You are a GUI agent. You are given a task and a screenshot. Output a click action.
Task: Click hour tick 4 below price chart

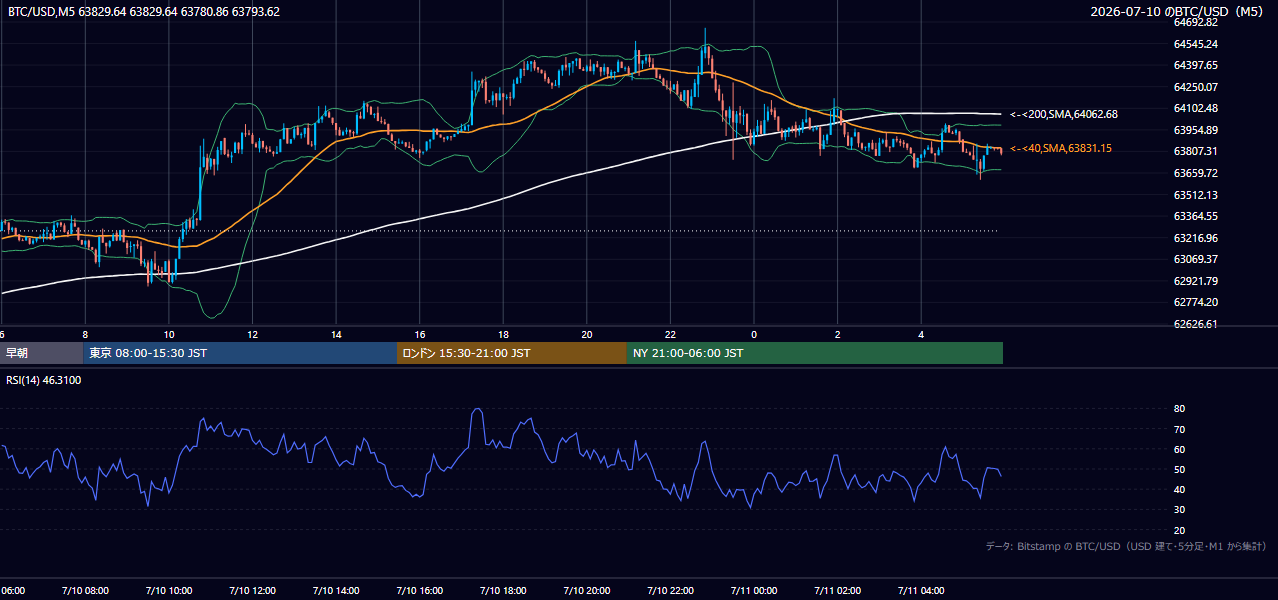coord(921,335)
